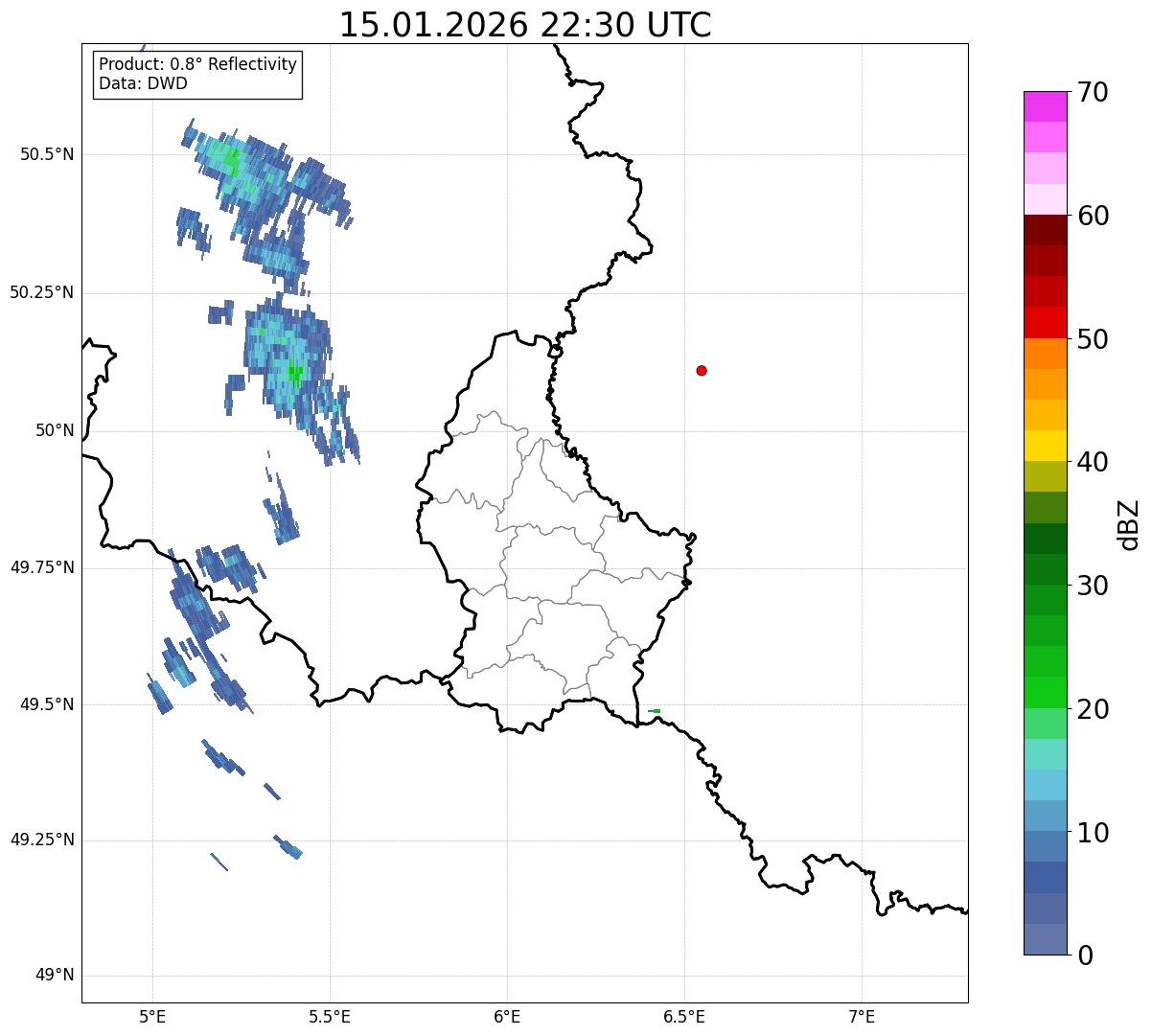
Task: Click the latitude label 49.5°N
Action: (x=47, y=704)
